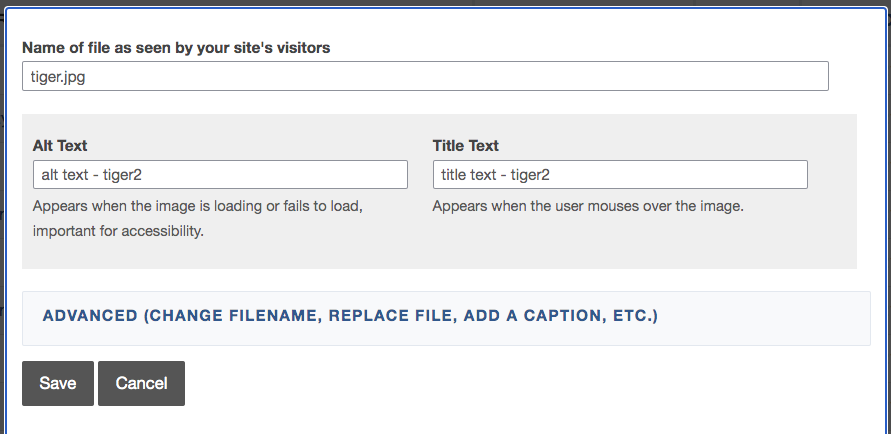Image resolution: width=891 pixels, height=434 pixels.
Task: Click the mouse-over help text under Title Text
Action: coord(588,206)
